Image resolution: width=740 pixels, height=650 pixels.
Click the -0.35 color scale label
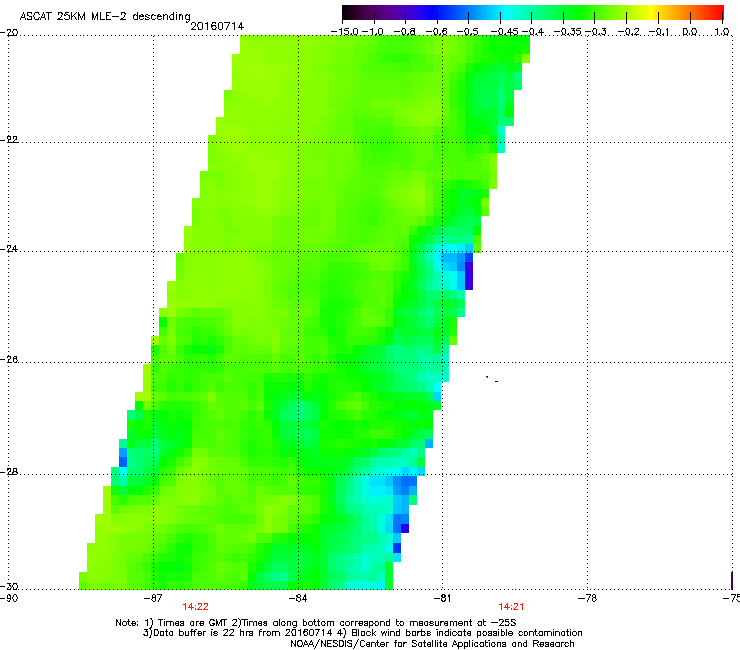click(568, 32)
